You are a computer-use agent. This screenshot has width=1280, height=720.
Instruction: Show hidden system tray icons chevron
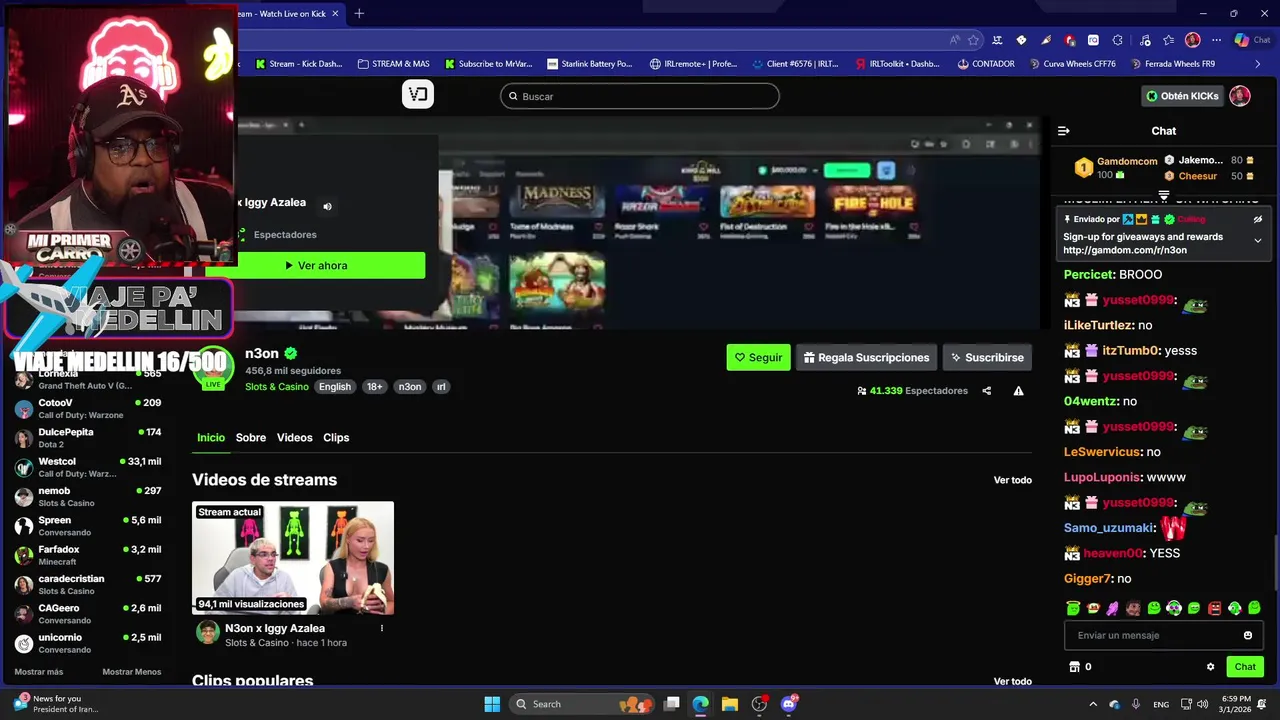(x=1093, y=704)
